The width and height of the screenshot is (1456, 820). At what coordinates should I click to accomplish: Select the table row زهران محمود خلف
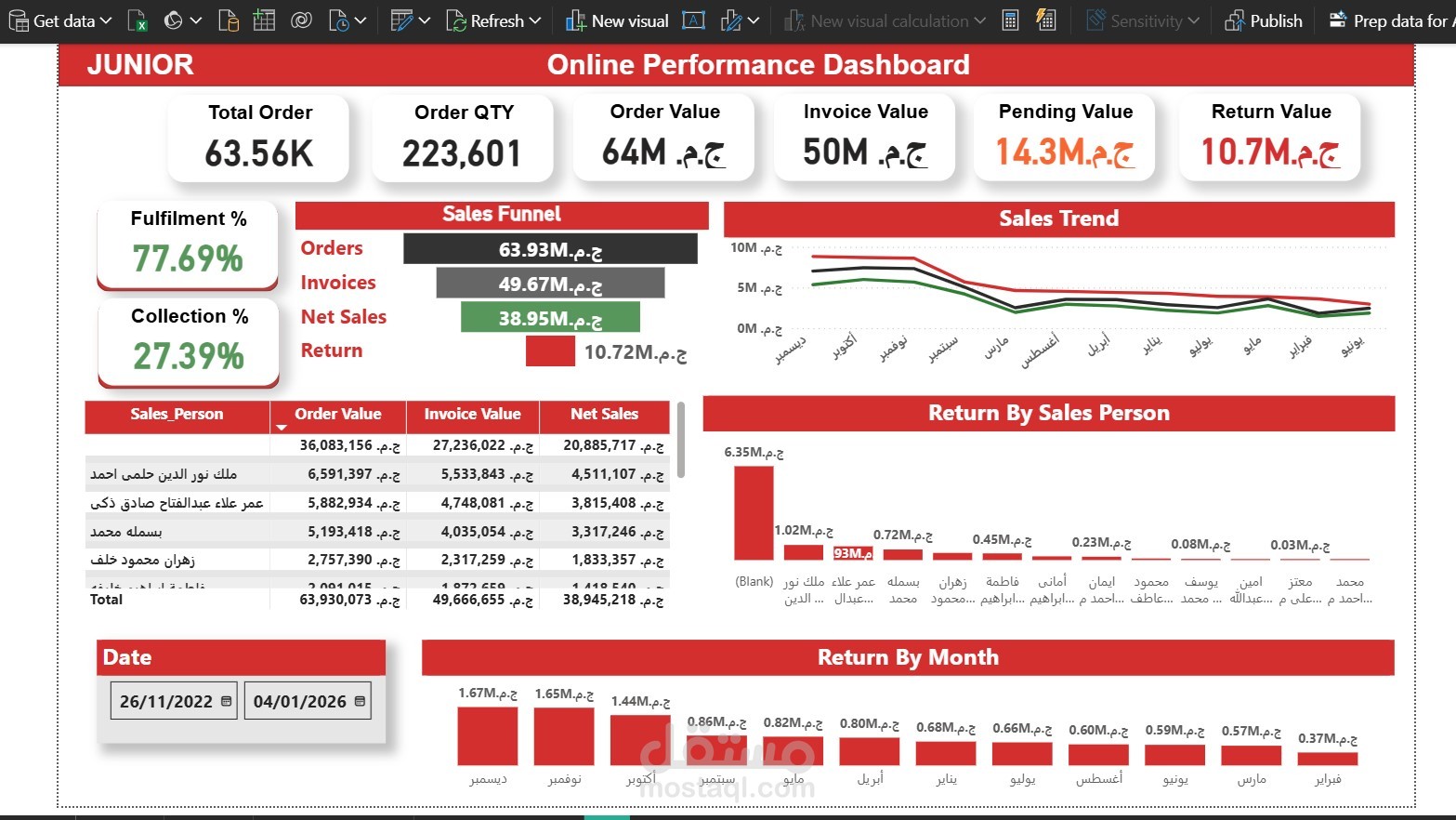tap(377, 560)
